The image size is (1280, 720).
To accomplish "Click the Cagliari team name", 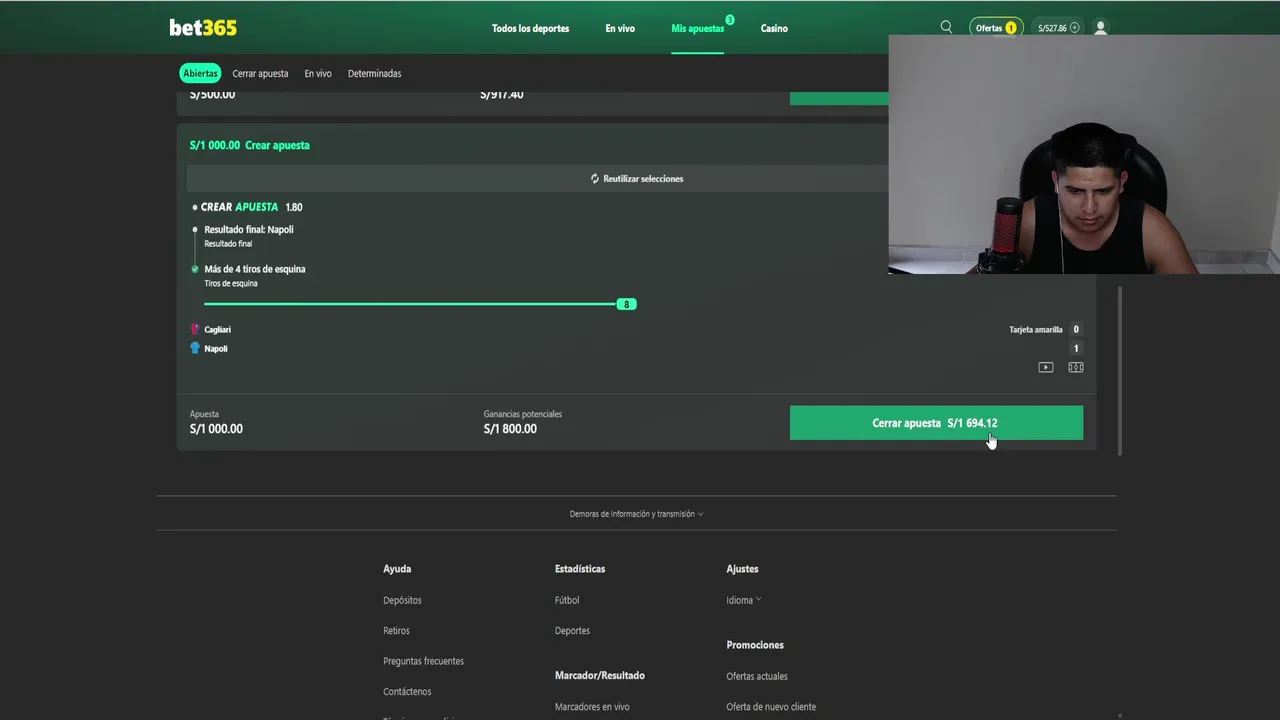I will pyautogui.click(x=217, y=329).
